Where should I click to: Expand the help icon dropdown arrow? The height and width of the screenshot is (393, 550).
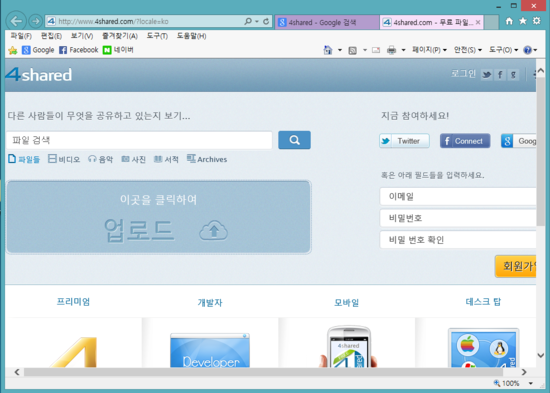(x=535, y=50)
